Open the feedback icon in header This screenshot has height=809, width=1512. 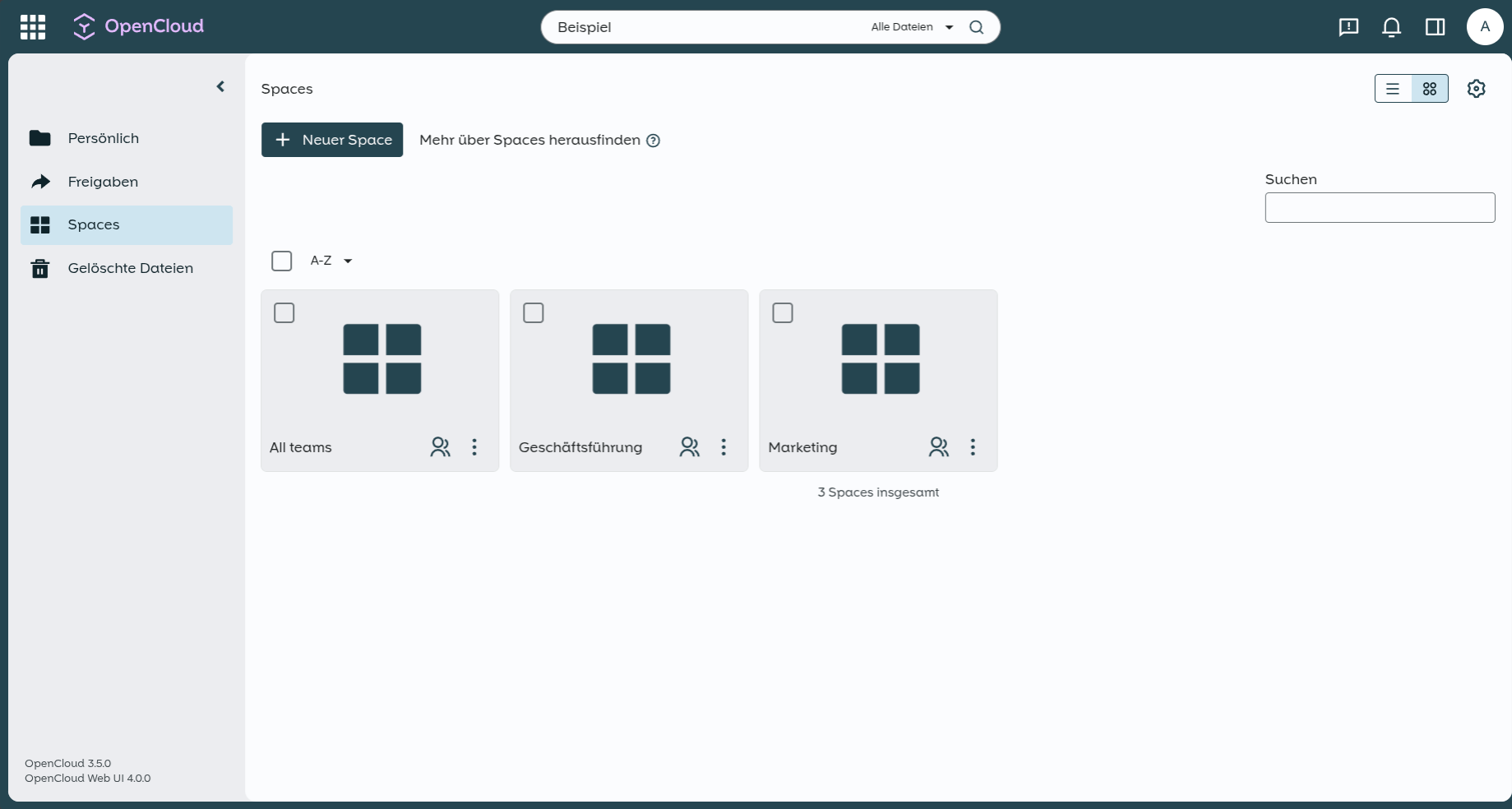(1348, 27)
